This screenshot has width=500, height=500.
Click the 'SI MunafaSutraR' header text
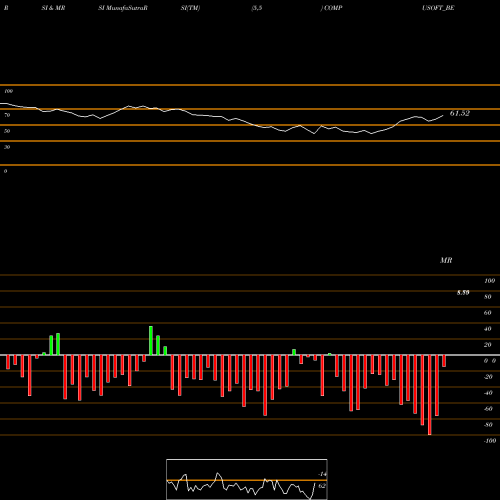(x=123, y=8)
